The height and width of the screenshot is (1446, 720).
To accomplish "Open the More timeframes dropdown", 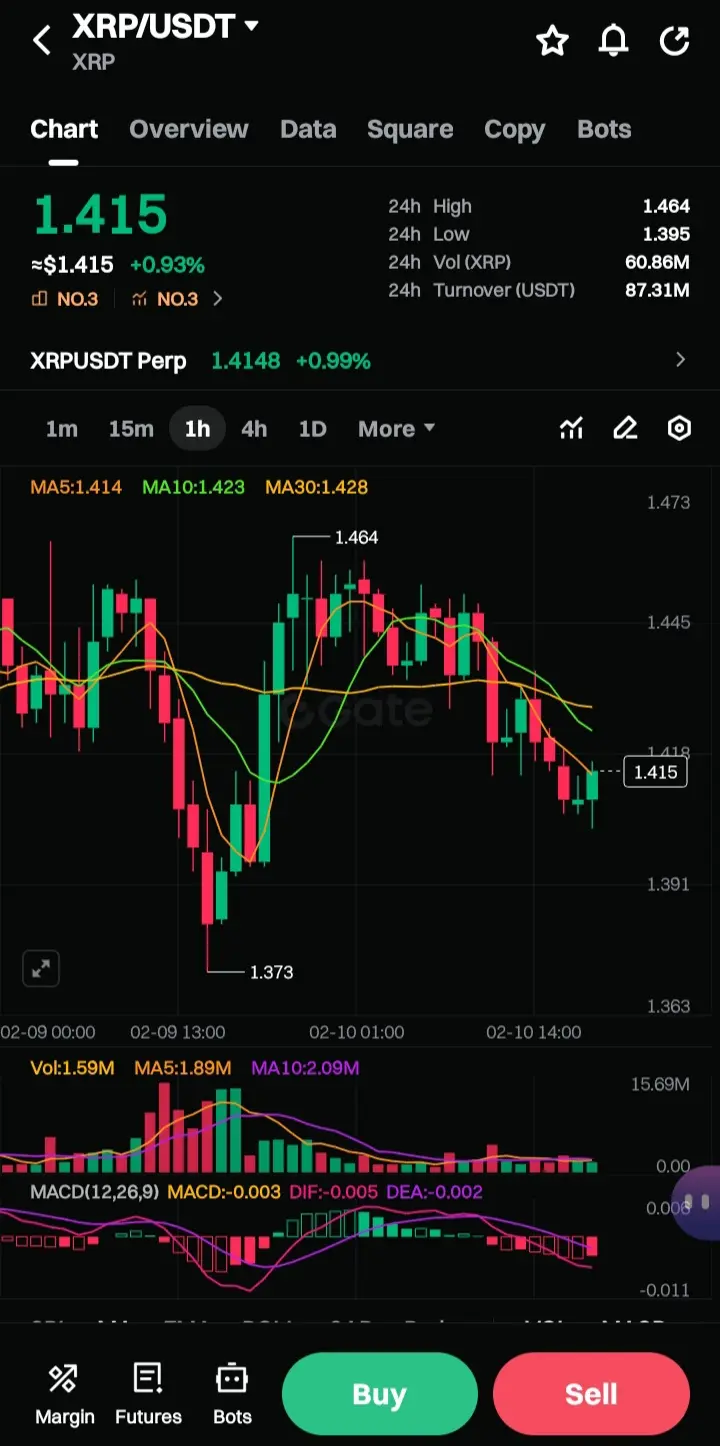I will (x=396, y=429).
